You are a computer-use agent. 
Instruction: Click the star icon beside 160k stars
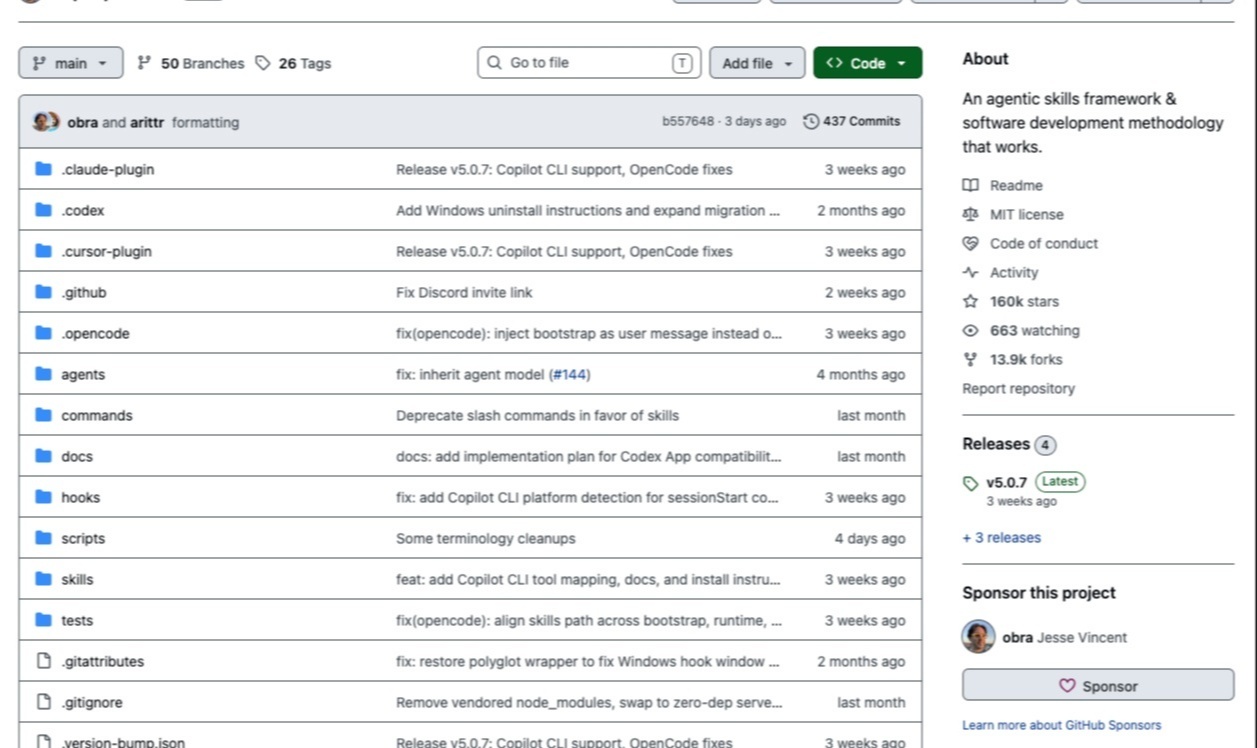tap(970, 301)
